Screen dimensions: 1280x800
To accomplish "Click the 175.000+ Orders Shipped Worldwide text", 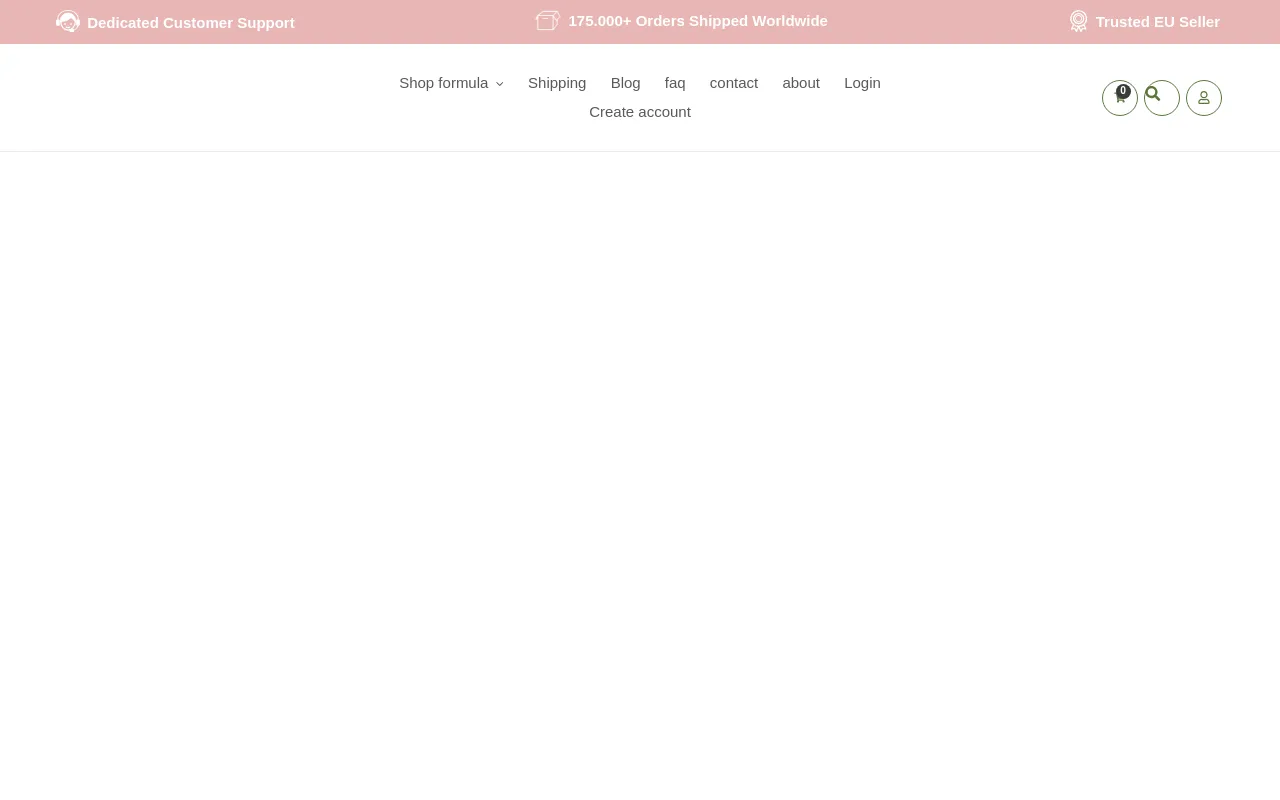I will coord(698,21).
